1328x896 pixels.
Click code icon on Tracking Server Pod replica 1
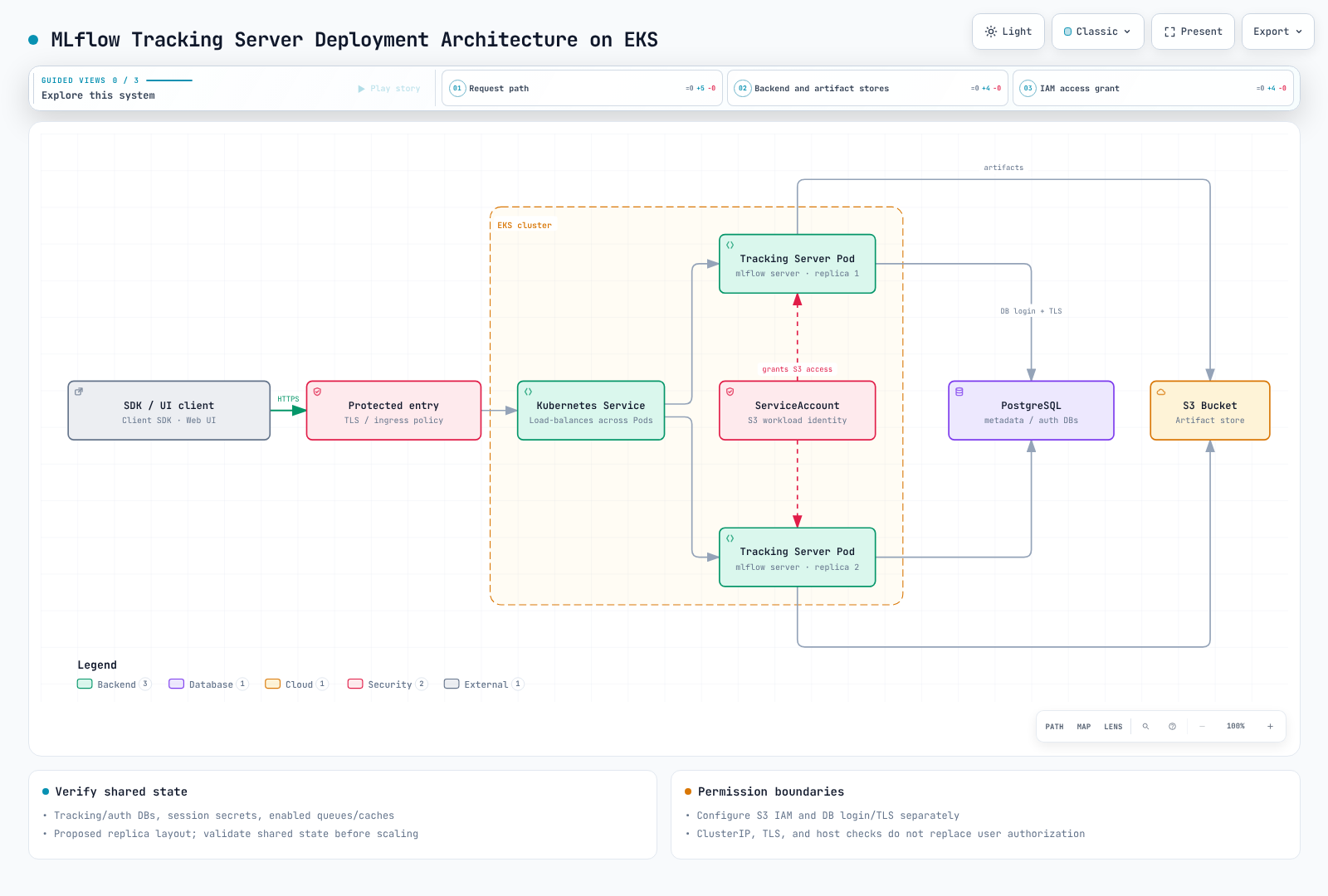730,245
